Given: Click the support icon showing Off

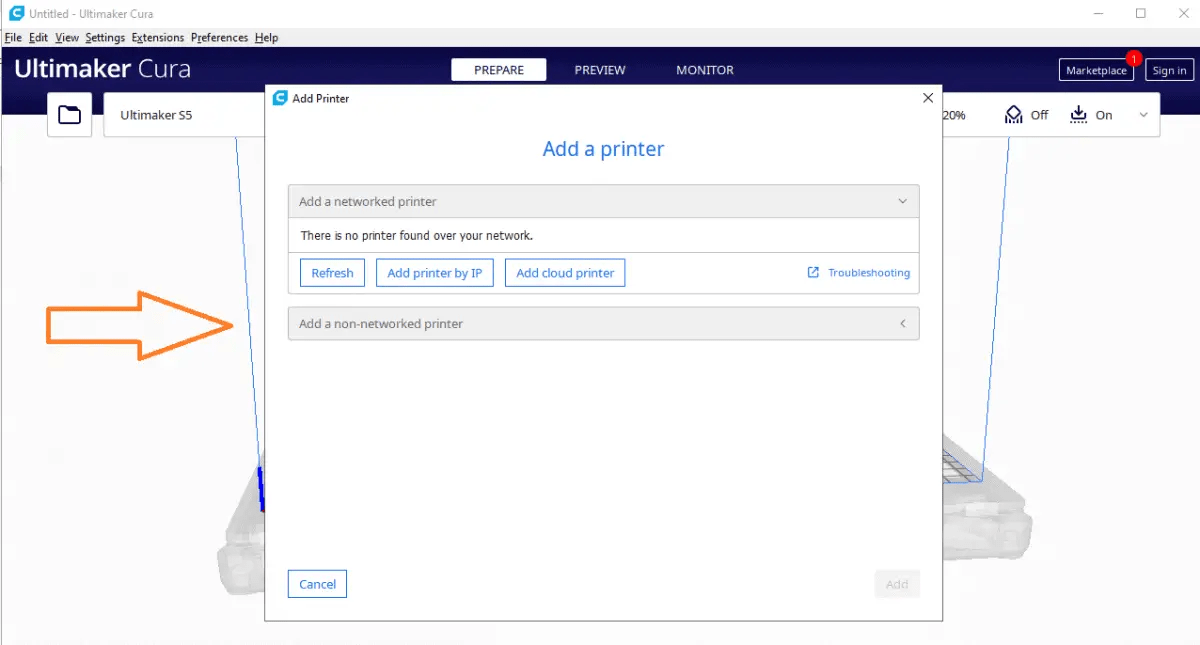Looking at the screenshot, I should [x=1014, y=115].
